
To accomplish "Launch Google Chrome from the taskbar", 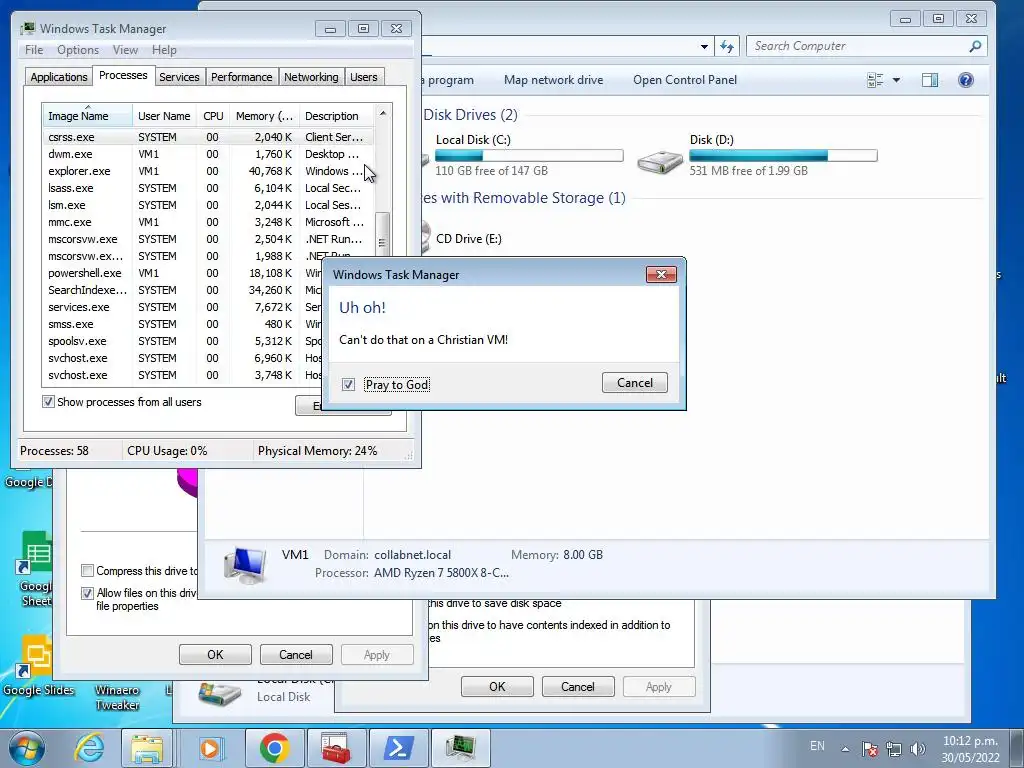I will (x=274, y=748).
